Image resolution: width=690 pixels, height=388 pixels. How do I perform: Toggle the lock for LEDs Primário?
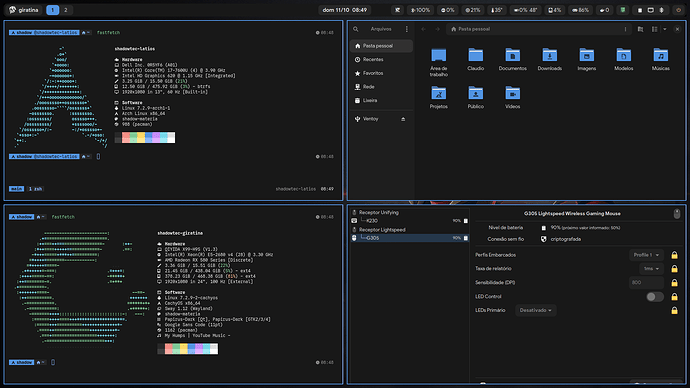tap(674, 311)
